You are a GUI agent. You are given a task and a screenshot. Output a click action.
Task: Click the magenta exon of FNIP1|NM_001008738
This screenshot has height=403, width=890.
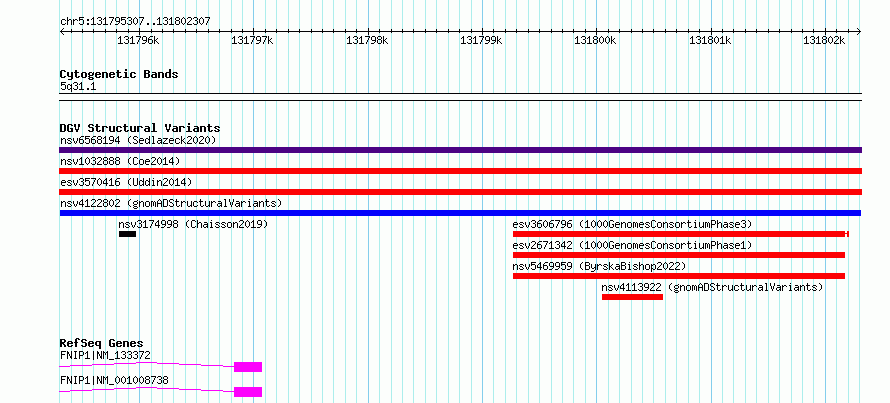tap(248, 392)
